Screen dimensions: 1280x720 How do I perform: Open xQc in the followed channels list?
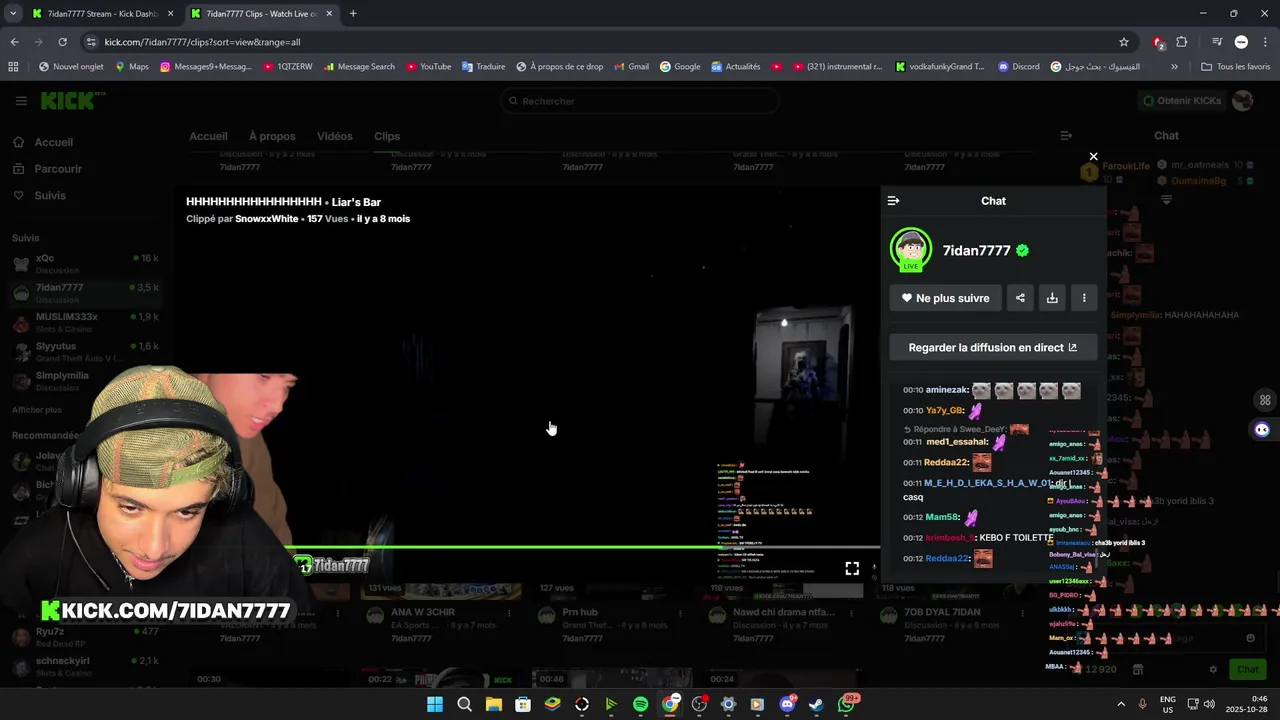[86, 263]
